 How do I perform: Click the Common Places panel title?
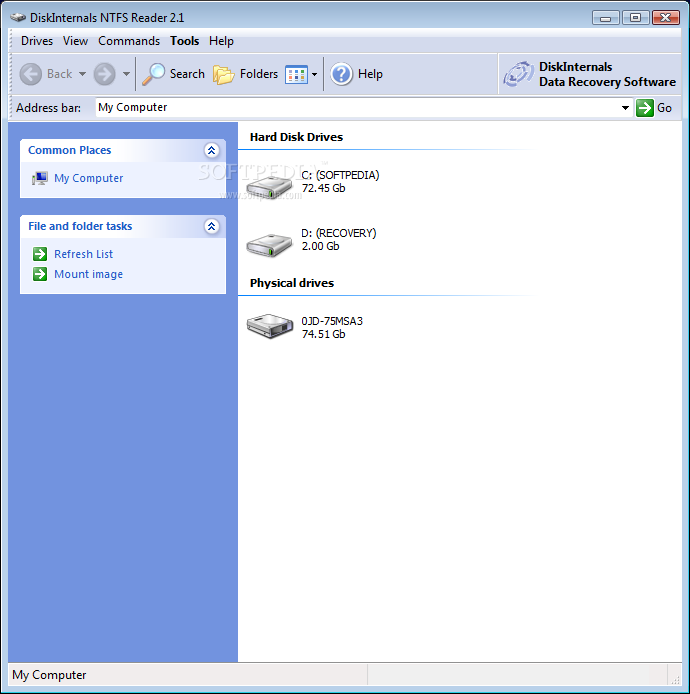point(69,150)
